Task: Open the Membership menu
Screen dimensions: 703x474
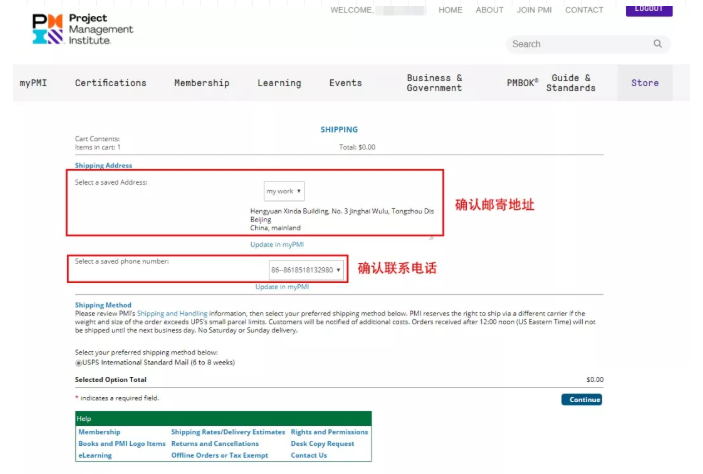Action: click(201, 83)
